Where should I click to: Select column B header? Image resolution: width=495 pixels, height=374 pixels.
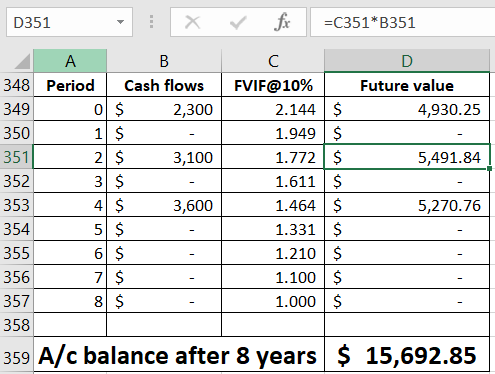point(164,61)
